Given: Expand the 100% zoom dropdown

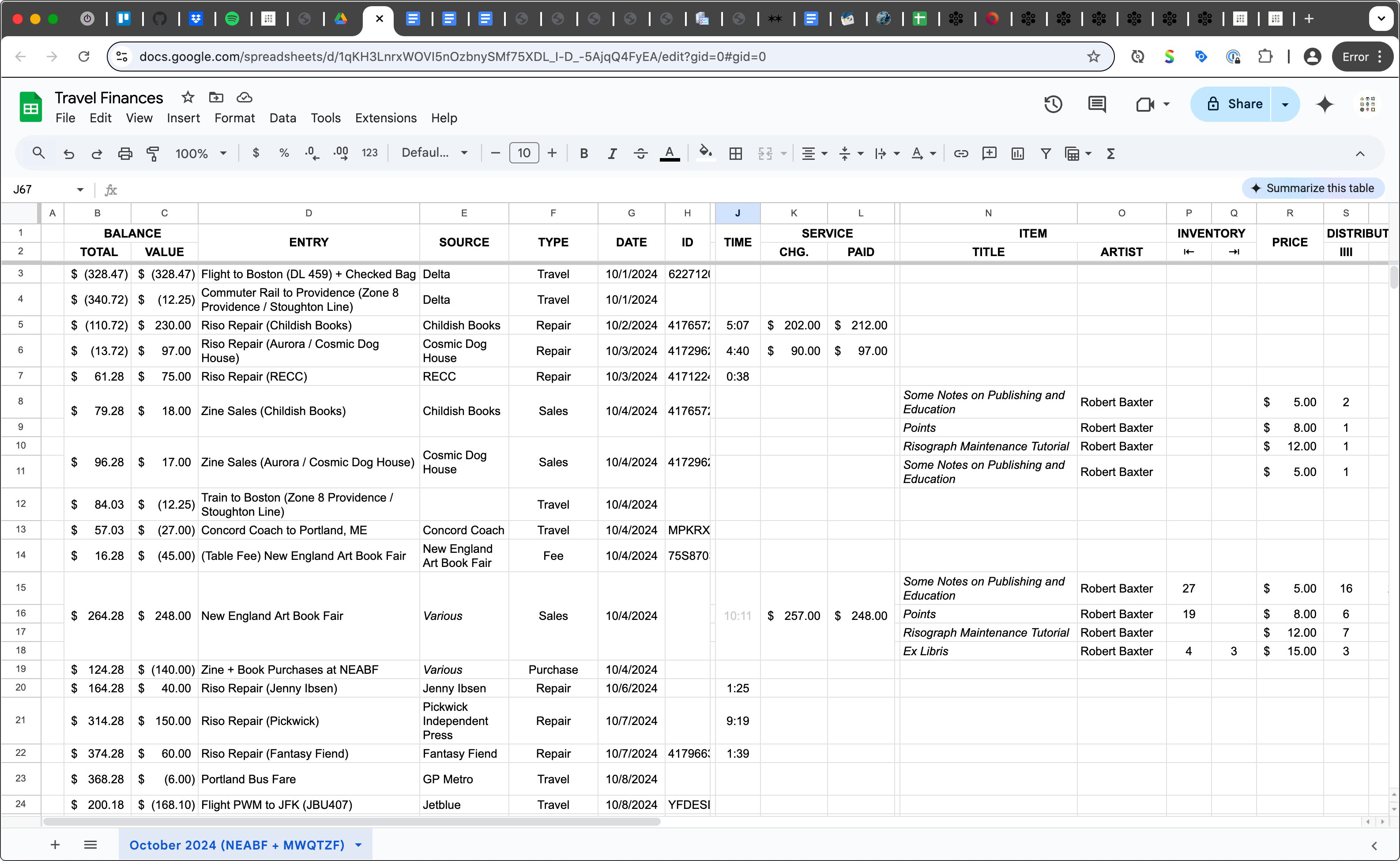Looking at the screenshot, I should pos(201,154).
